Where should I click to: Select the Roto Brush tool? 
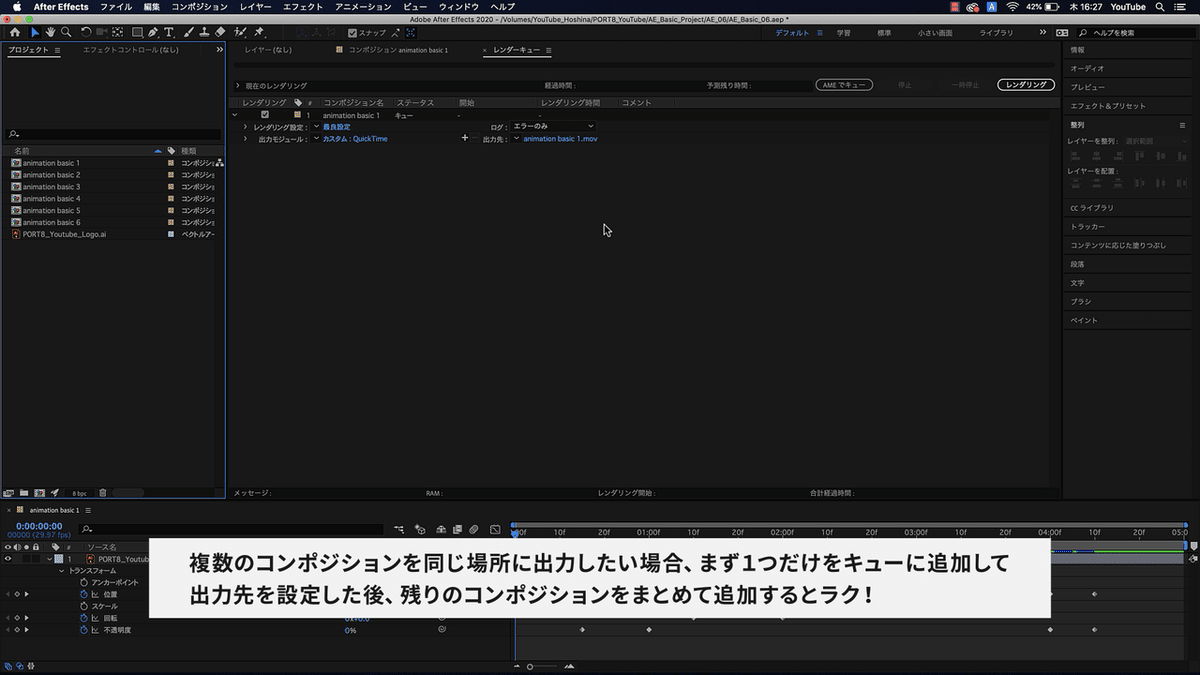point(241,33)
